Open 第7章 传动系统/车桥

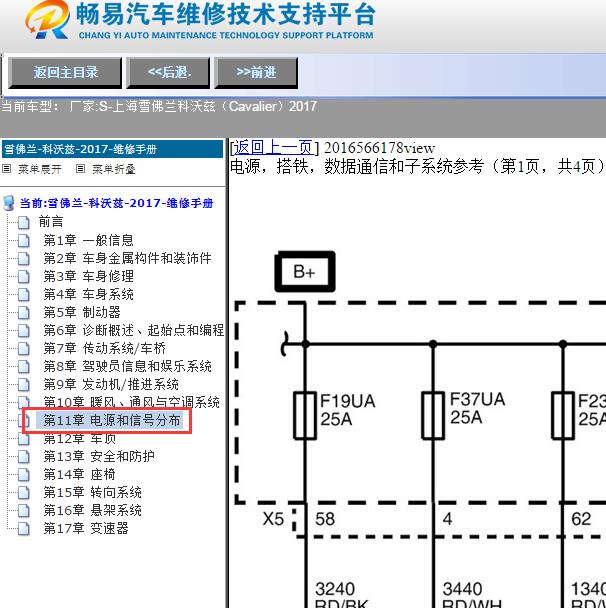[x=105, y=348]
